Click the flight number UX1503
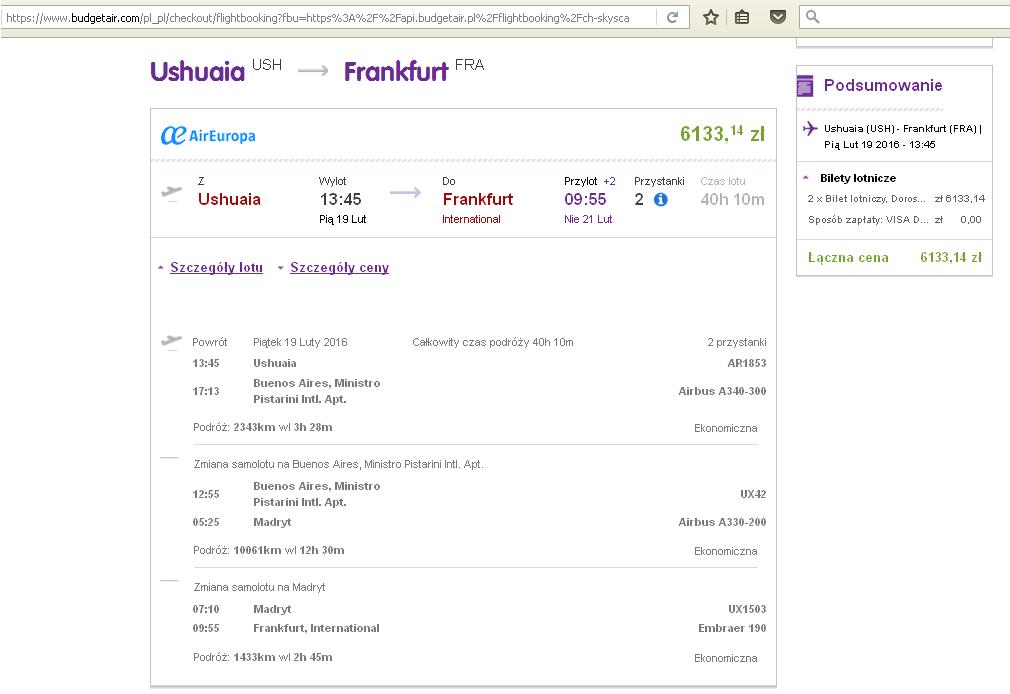 747,609
